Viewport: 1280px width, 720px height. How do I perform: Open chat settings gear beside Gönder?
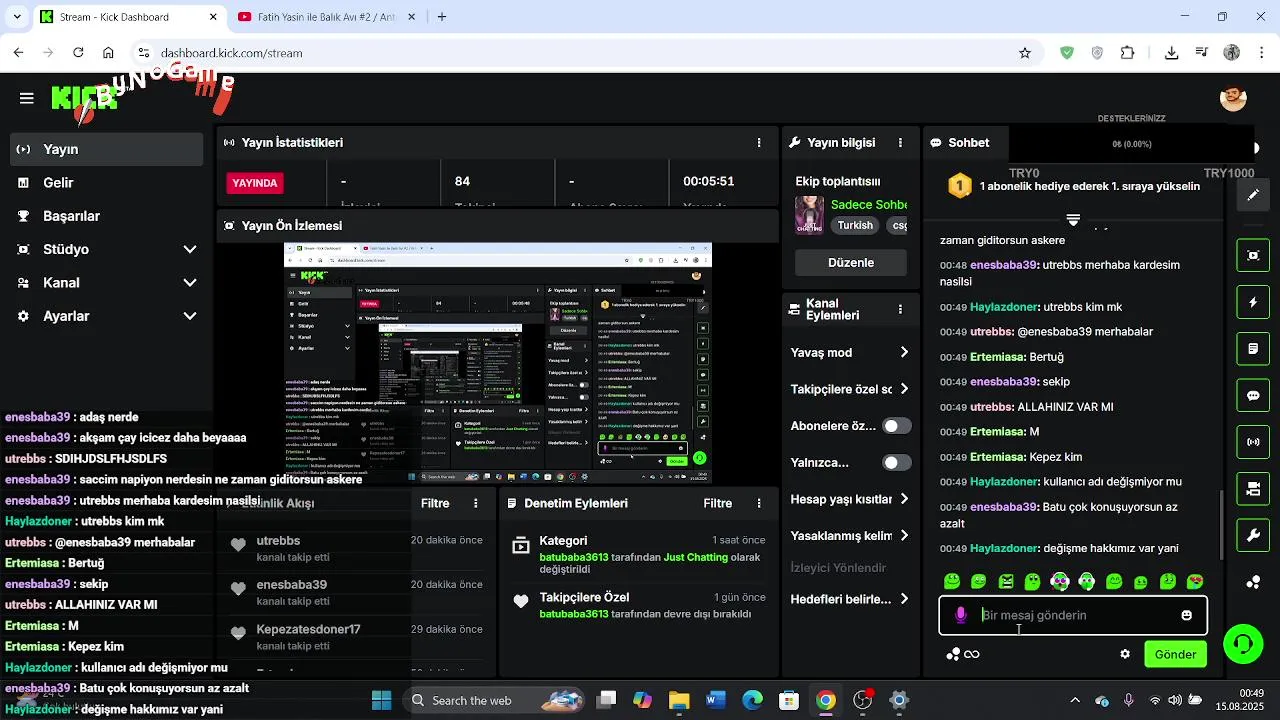pyautogui.click(x=1125, y=654)
